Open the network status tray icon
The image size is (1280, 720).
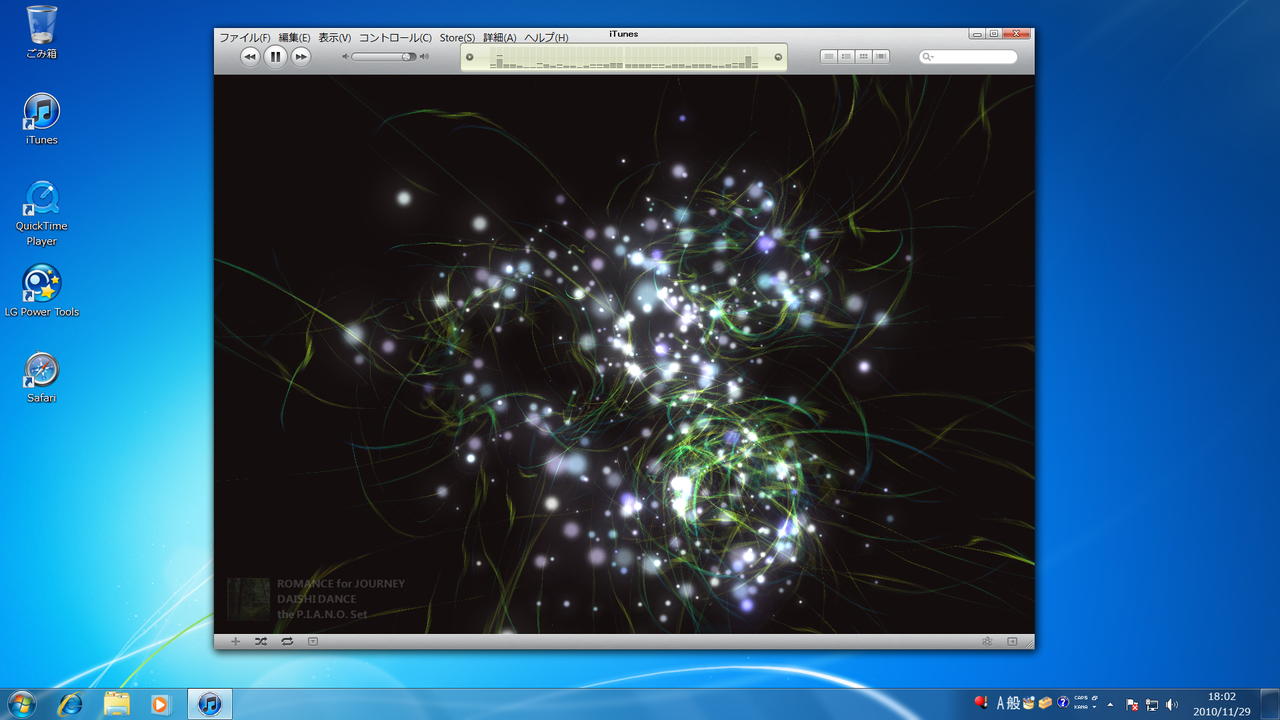pos(1152,704)
